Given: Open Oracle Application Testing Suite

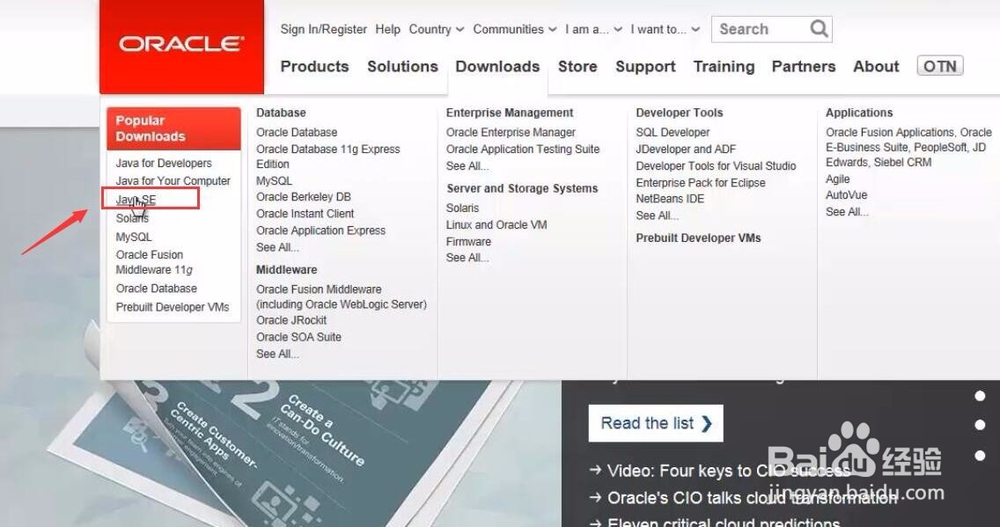Looking at the screenshot, I should (522, 149).
